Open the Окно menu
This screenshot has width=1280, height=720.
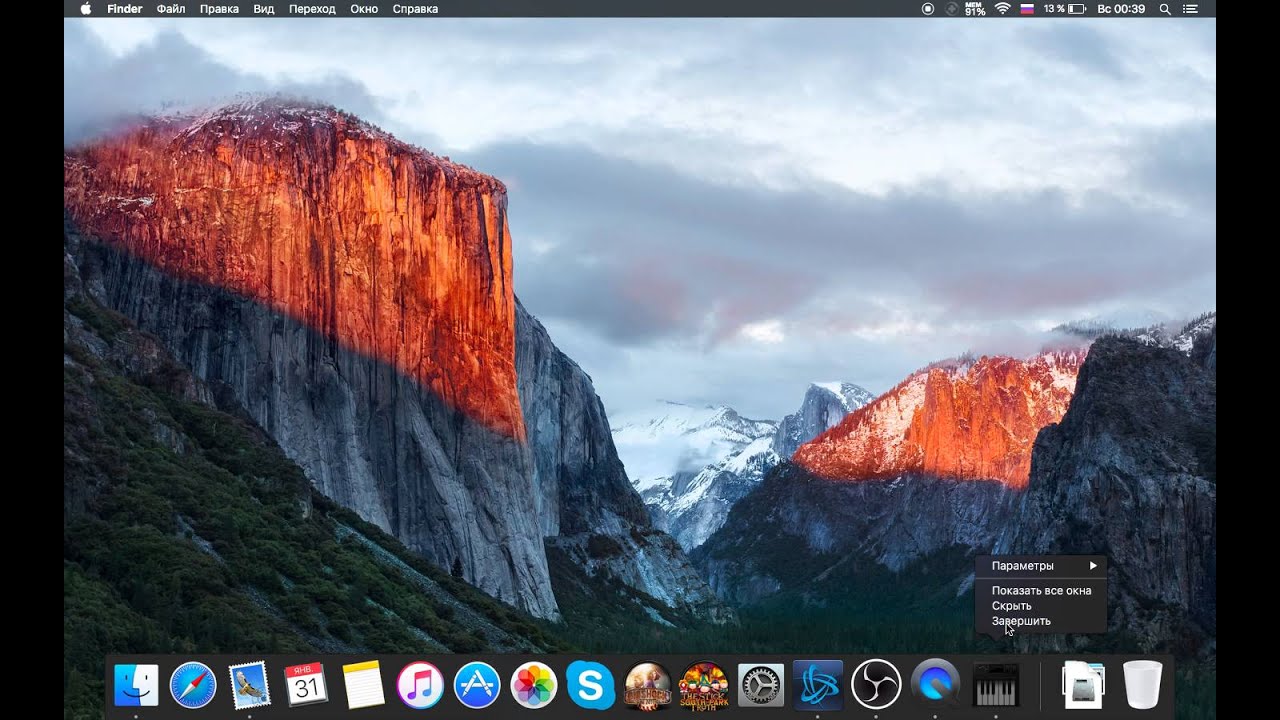tap(364, 8)
